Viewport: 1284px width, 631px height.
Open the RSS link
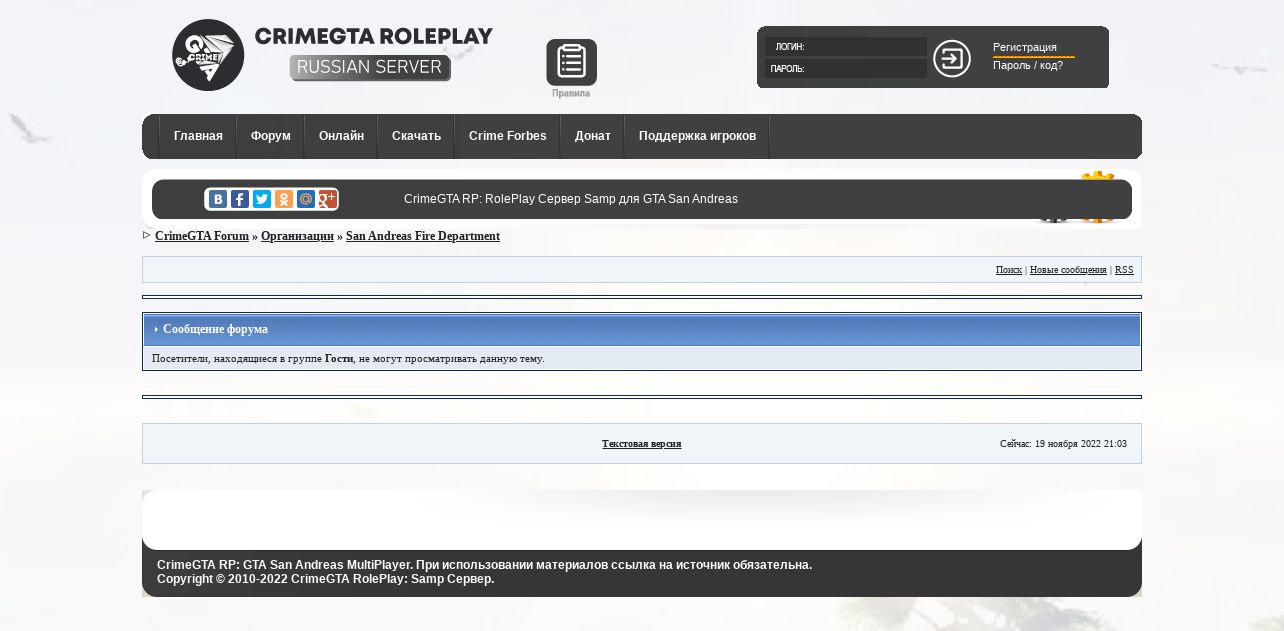(x=1124, y=270)
